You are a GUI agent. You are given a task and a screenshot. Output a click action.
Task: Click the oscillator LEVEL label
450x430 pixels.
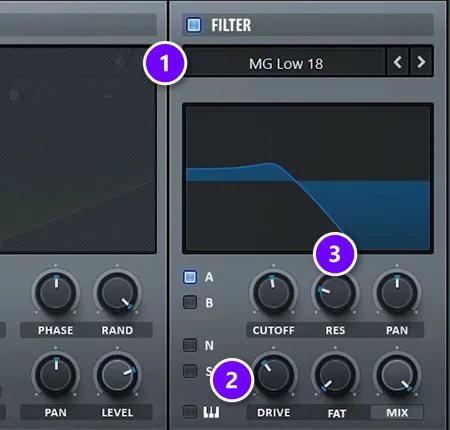click(x=117, y=413)
